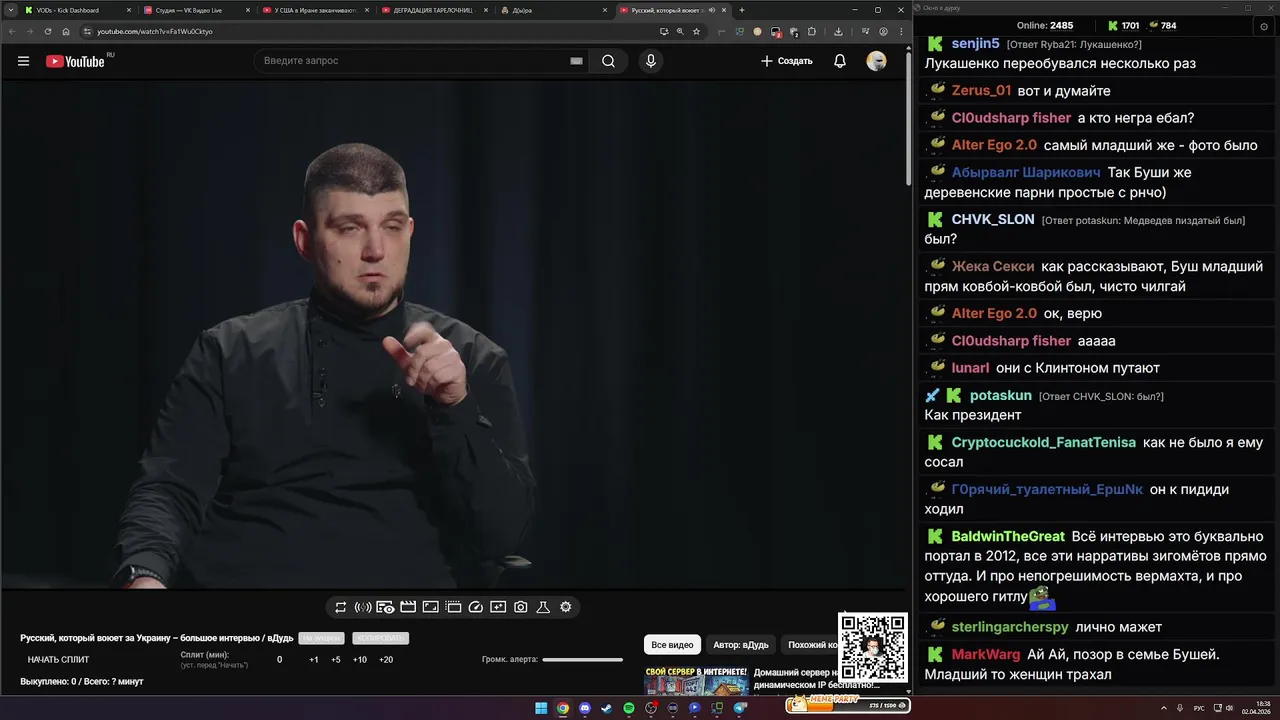The width and height of the screenshot is (1280, 720).
Task: Click username senjin5 in chat
Action: click(975, 44)
